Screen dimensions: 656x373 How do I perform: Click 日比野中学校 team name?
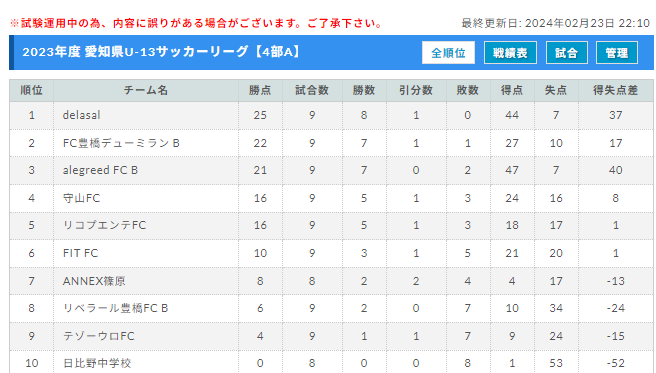pos(97,363)
